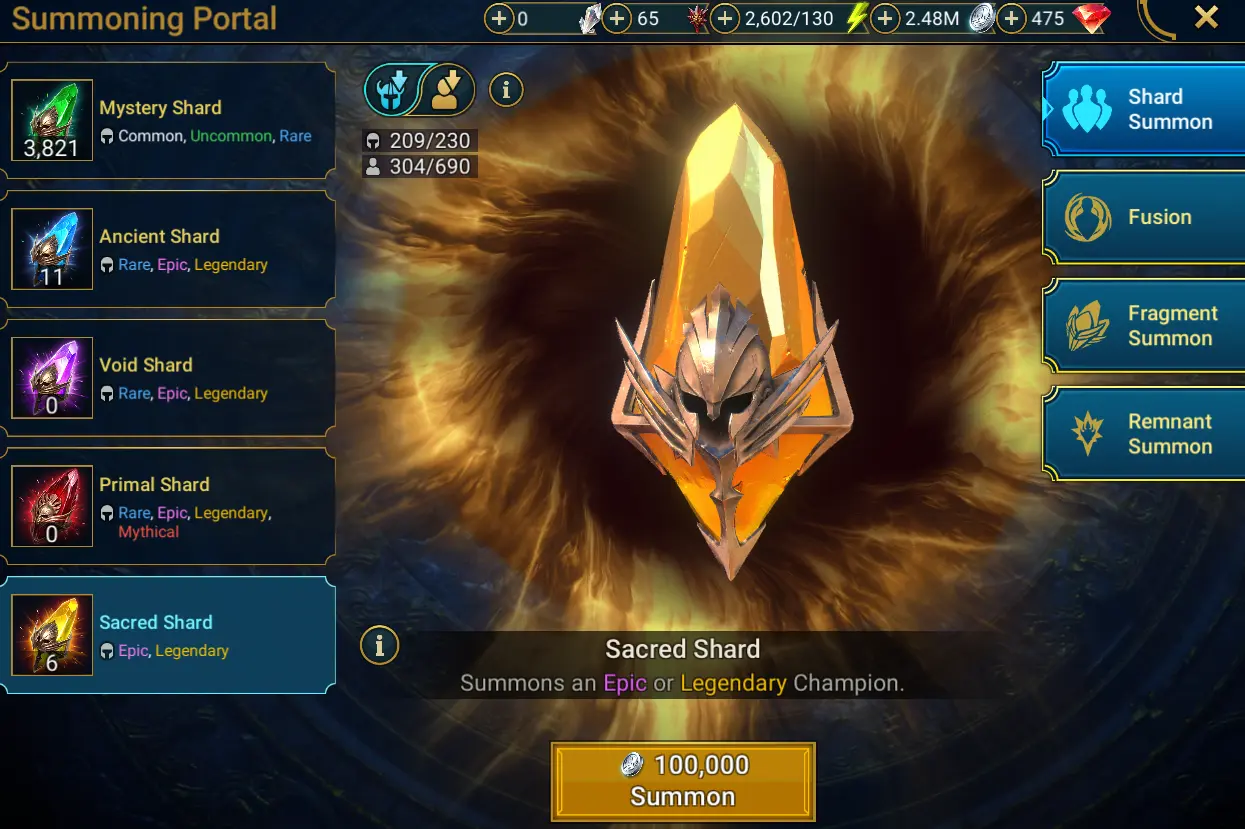Select the green Mystery Shard icon

click(x=52, y=120)
